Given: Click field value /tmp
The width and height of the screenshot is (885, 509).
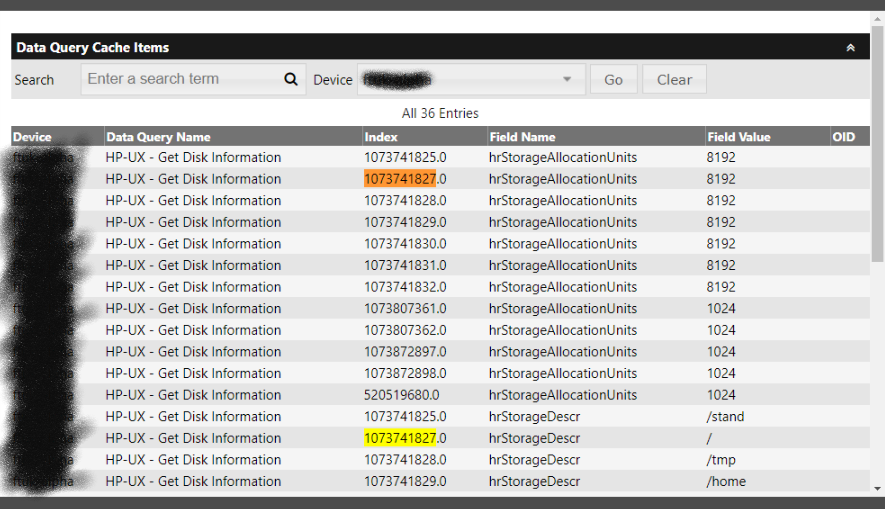Looking at the screenshot, I should (x=721, y=460).
